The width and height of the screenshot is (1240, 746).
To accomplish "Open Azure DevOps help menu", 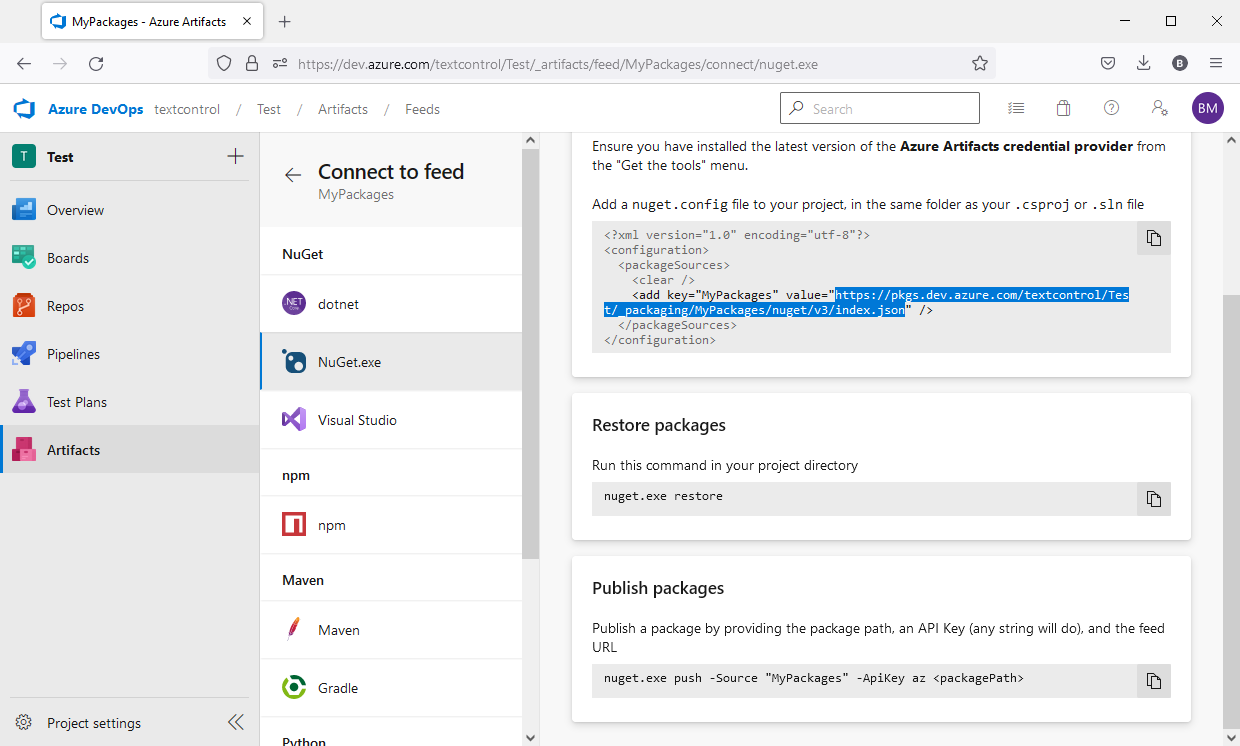I will [1111, 108].
